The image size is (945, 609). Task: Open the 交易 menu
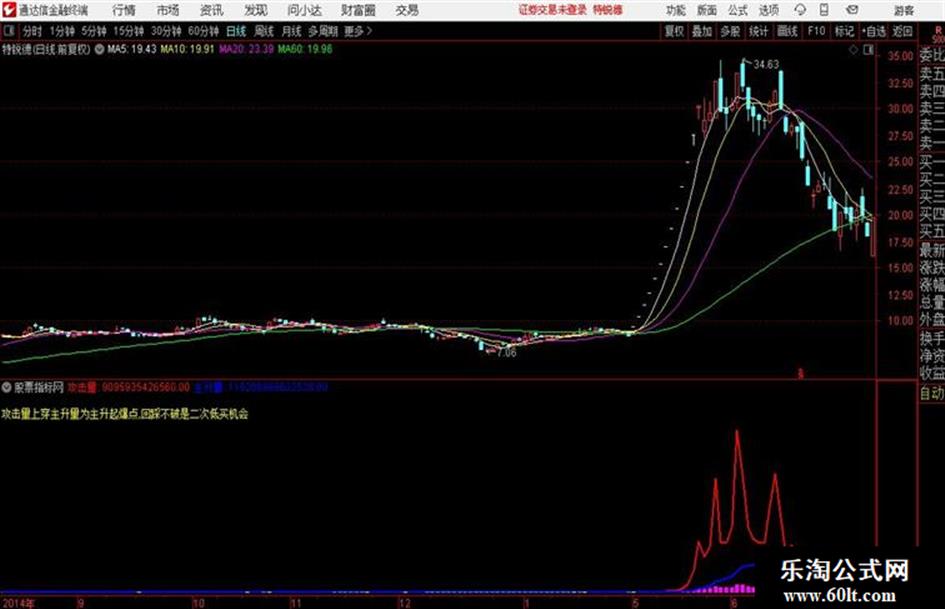[407, 10]
